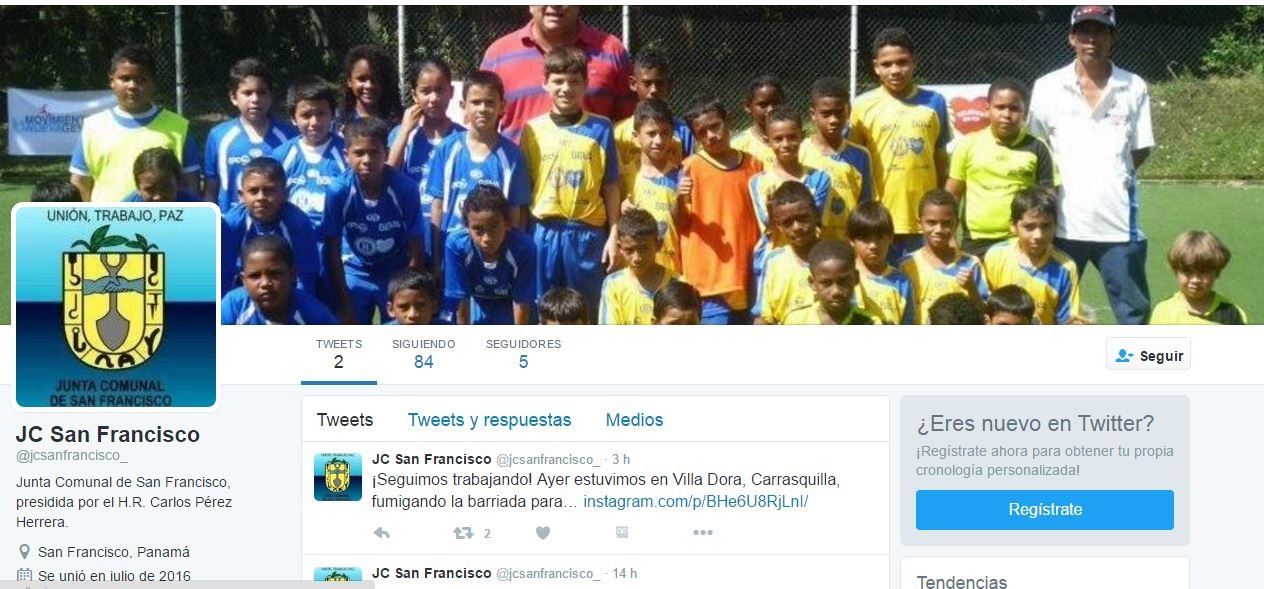
Task: Open the Junta Comunal profile picture
Action: coord(116,307)
